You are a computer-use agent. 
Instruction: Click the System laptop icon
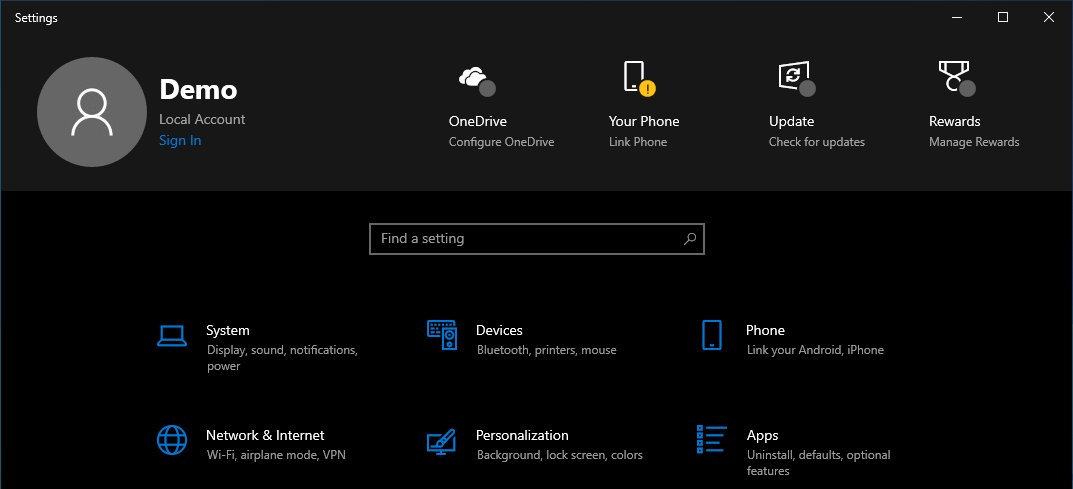(172, 336)
